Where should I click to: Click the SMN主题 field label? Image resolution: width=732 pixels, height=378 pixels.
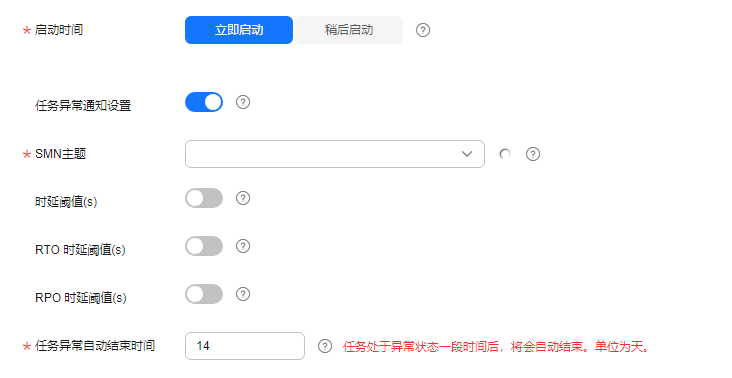[60, 154]
